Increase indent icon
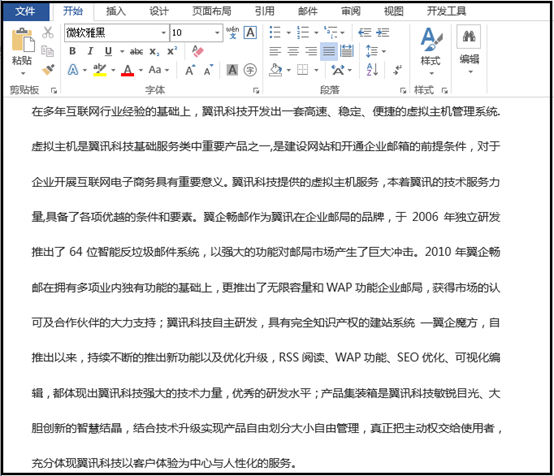 tap(383, 33)
